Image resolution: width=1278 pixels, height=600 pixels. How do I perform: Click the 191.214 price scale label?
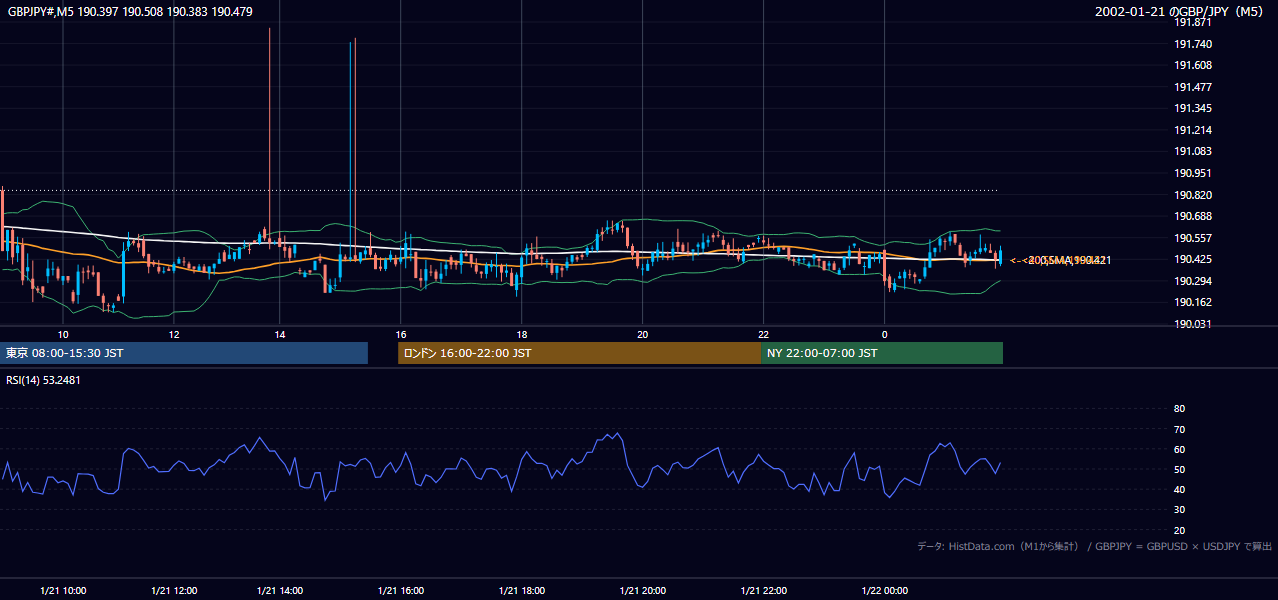[1192, 130]
